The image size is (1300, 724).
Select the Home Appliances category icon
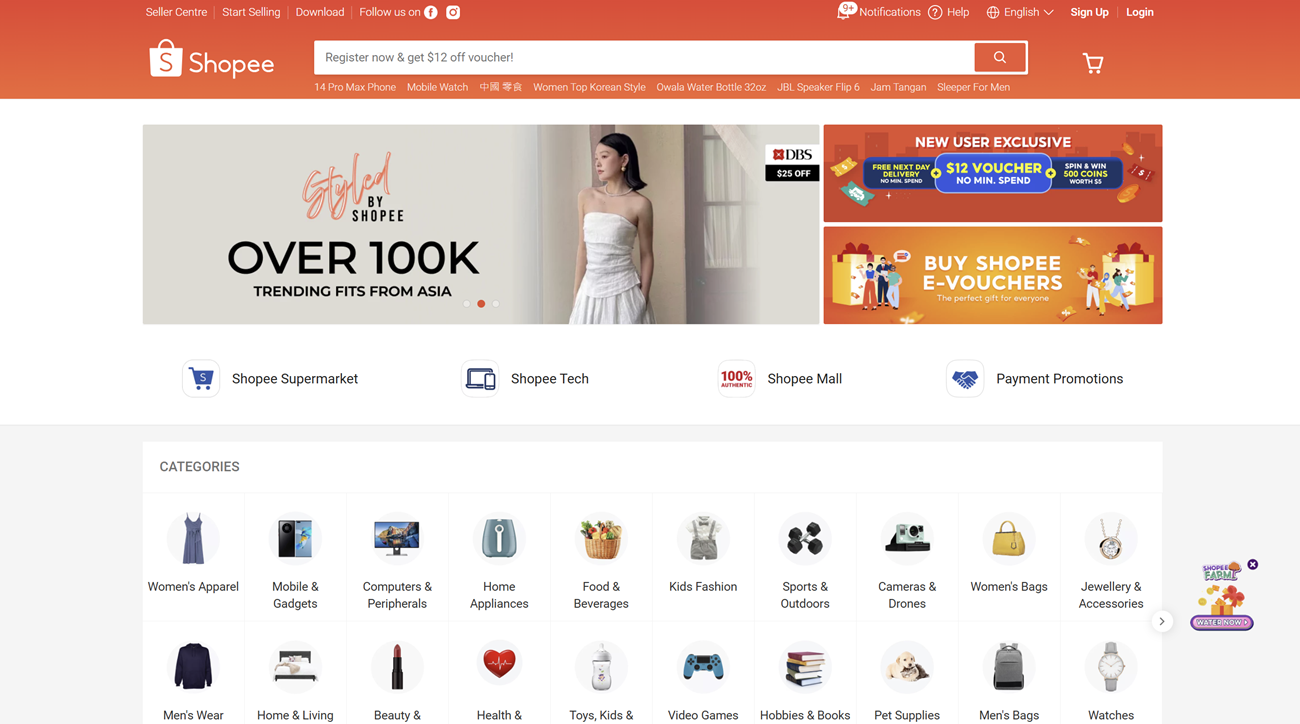pyautogui.click(x=499, y=539)
